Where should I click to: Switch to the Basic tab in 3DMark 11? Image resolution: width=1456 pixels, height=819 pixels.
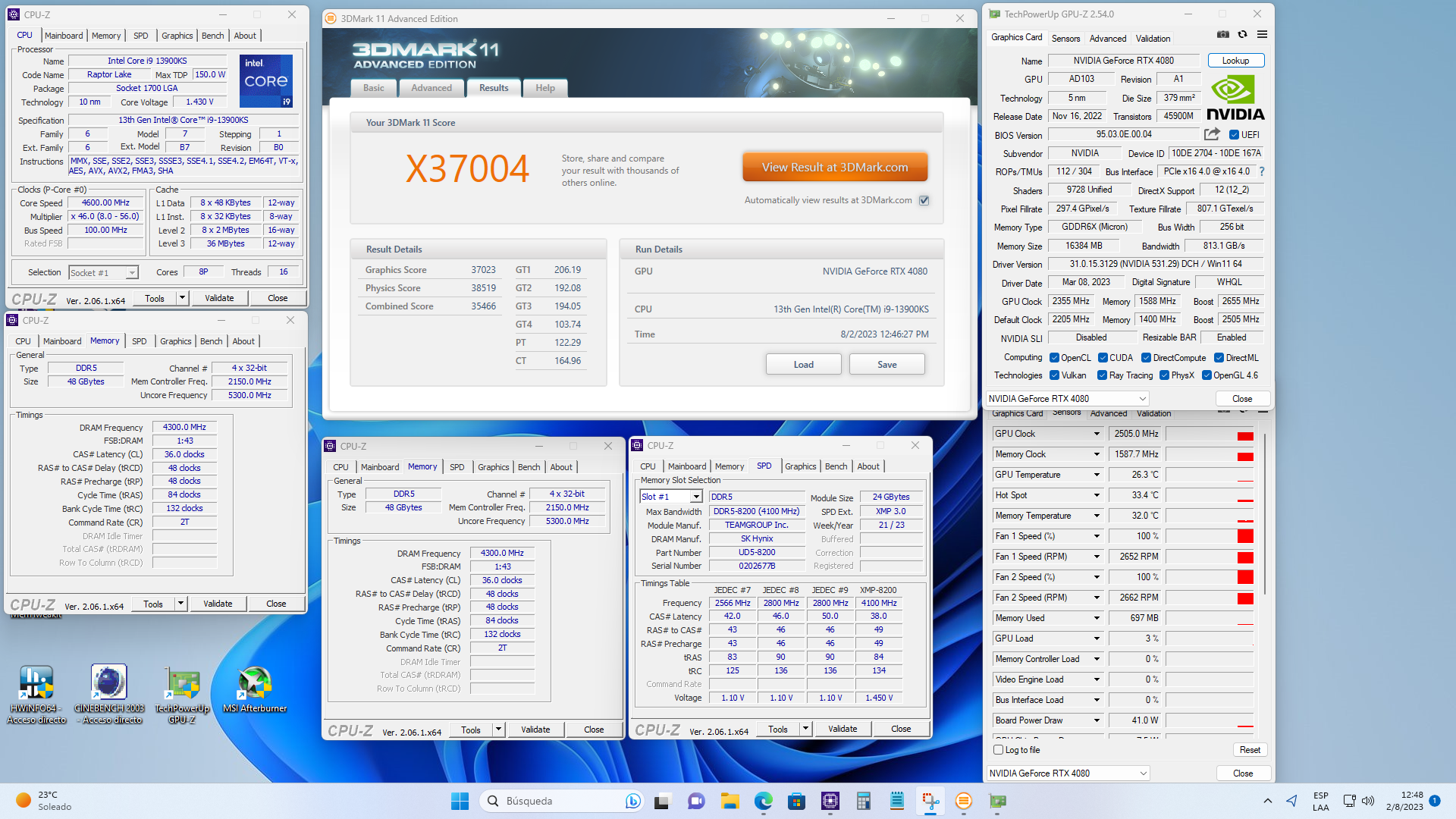[x=374, y=88]
